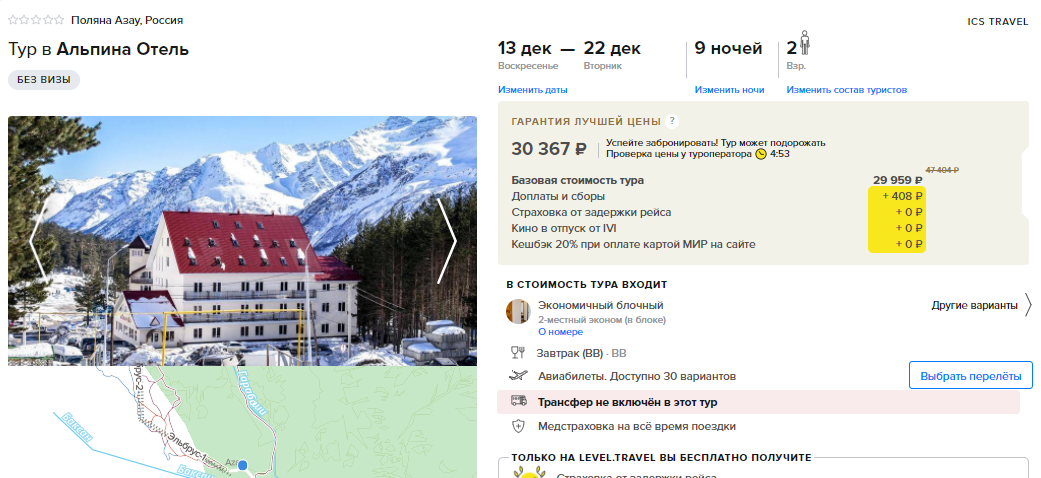Click the bus icon next to Трансфер не включён
This screenshot has height=478, width=1041.
(519, 401)
